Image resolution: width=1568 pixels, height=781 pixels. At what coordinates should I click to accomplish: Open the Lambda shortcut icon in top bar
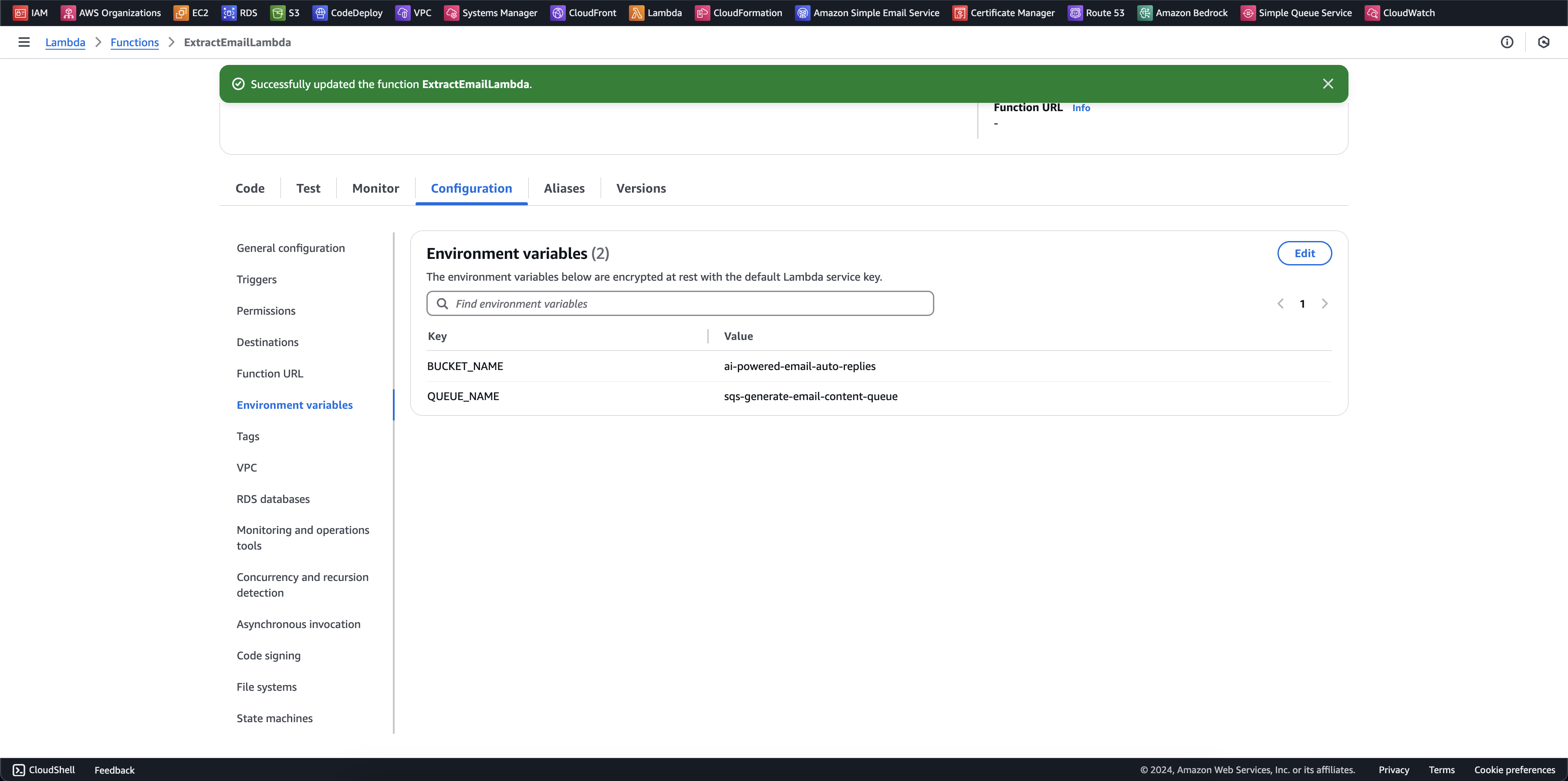[x=637, y=13]
